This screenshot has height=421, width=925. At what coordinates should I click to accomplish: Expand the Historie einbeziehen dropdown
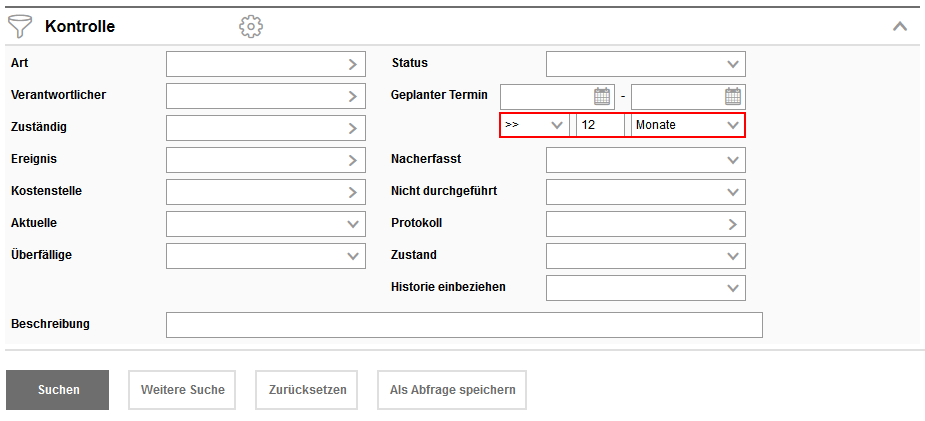(733, 288)
